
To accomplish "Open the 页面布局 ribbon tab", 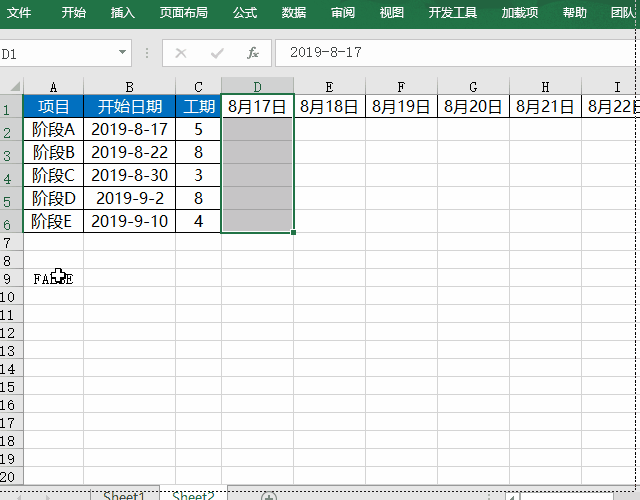I will [x=184, y=13].
